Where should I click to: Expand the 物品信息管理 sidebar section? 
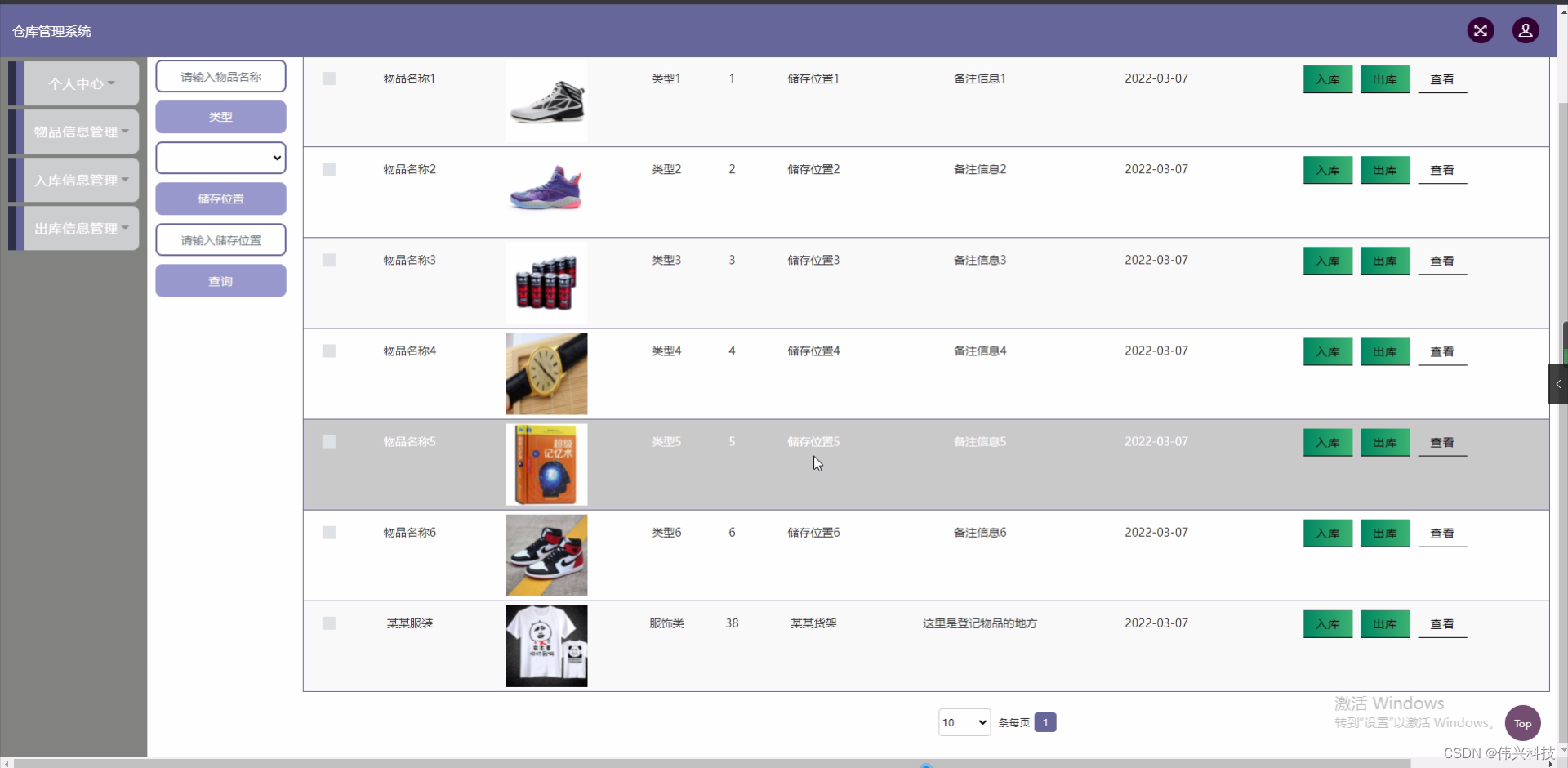click(78, 132)
